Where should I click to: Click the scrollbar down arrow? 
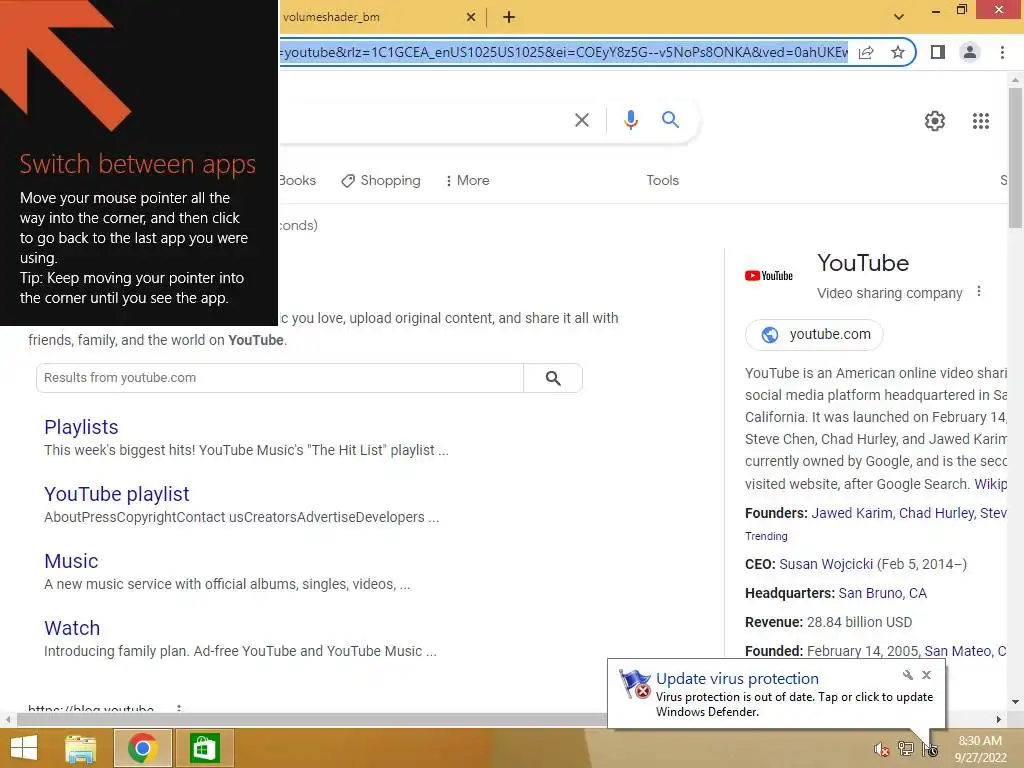[x=1015, y=702]
